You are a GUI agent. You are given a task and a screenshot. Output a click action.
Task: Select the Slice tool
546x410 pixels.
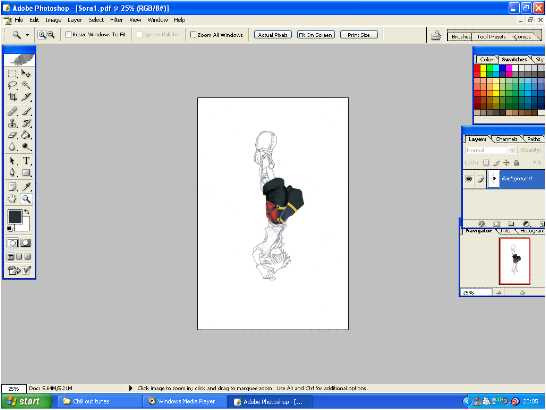pyautogui.click(x=26, y=97)
